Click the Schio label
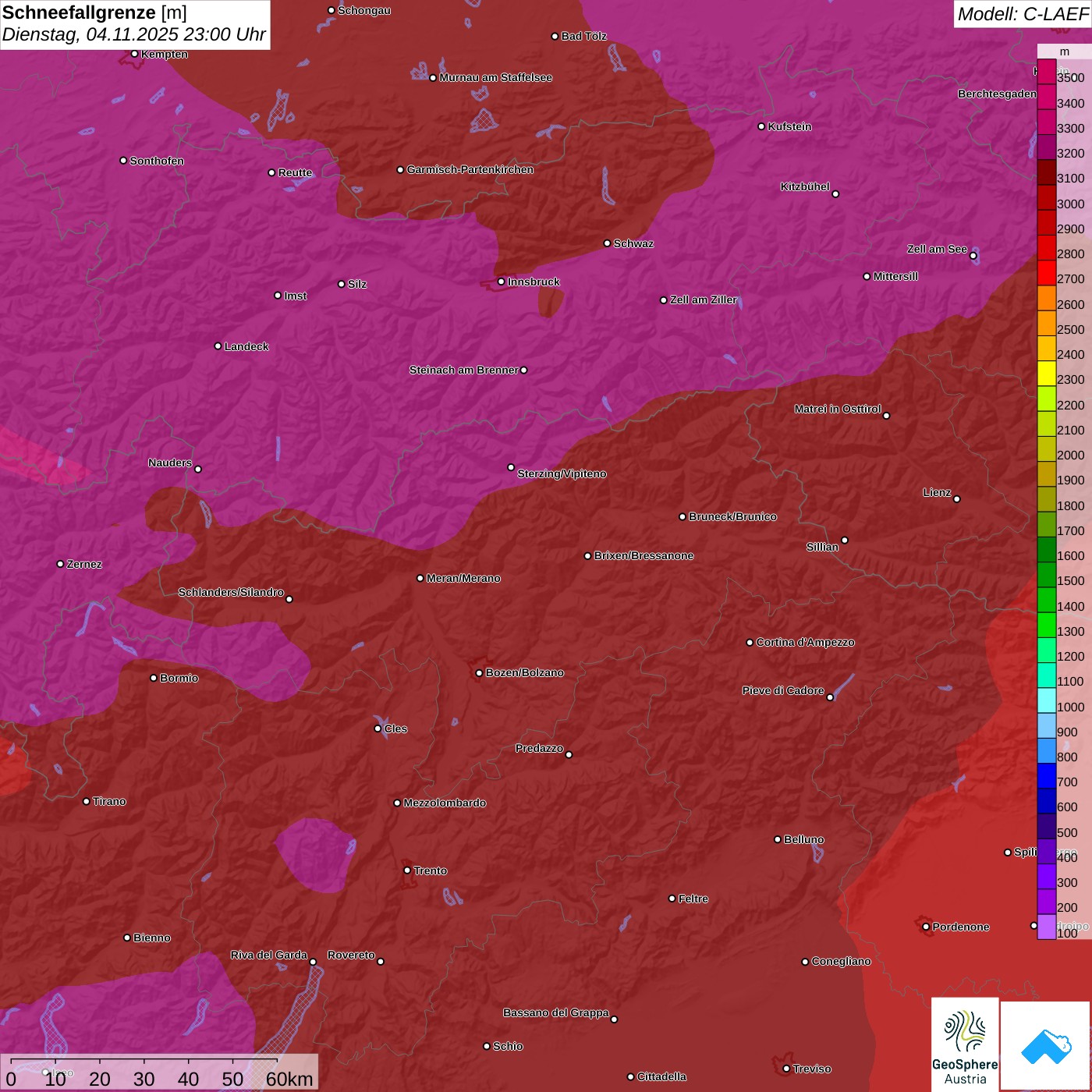 point(508,1046)
